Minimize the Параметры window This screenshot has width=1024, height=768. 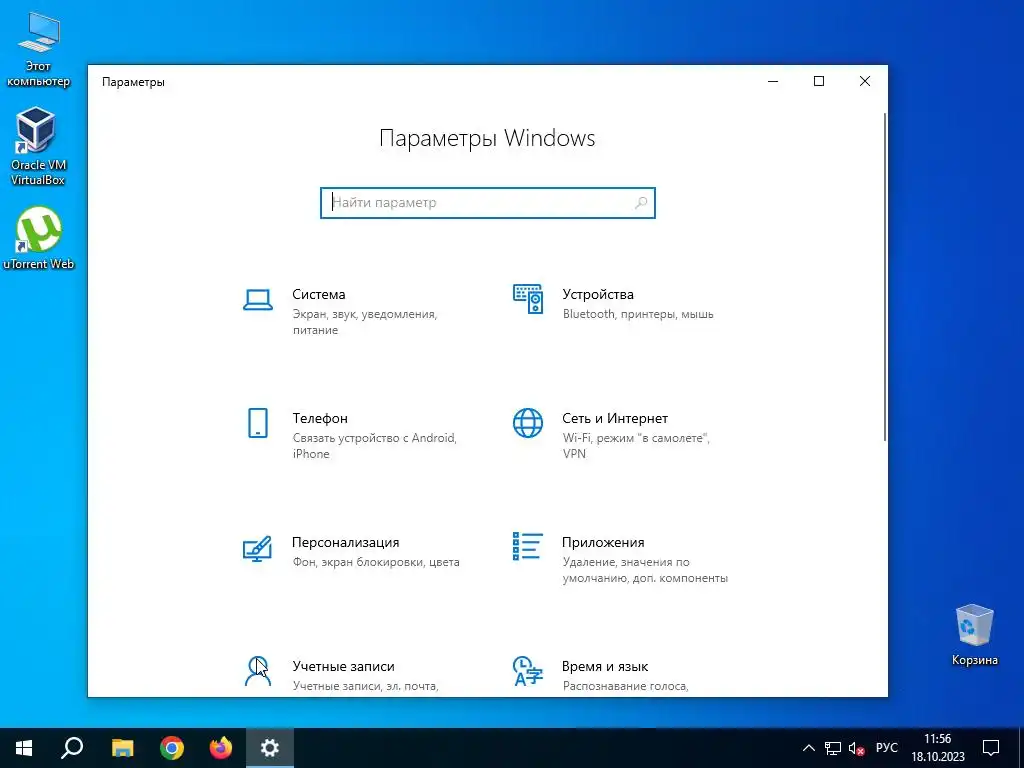click(773, 82)
